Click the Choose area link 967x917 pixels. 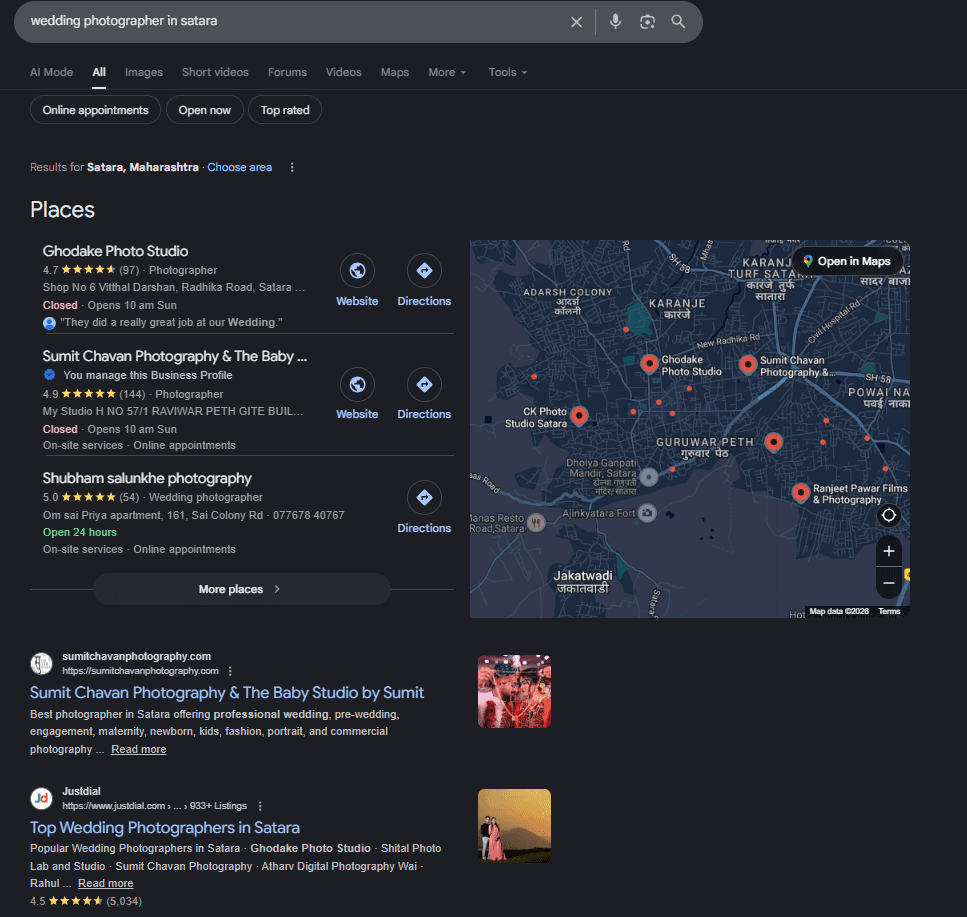(x=239, y=168)
